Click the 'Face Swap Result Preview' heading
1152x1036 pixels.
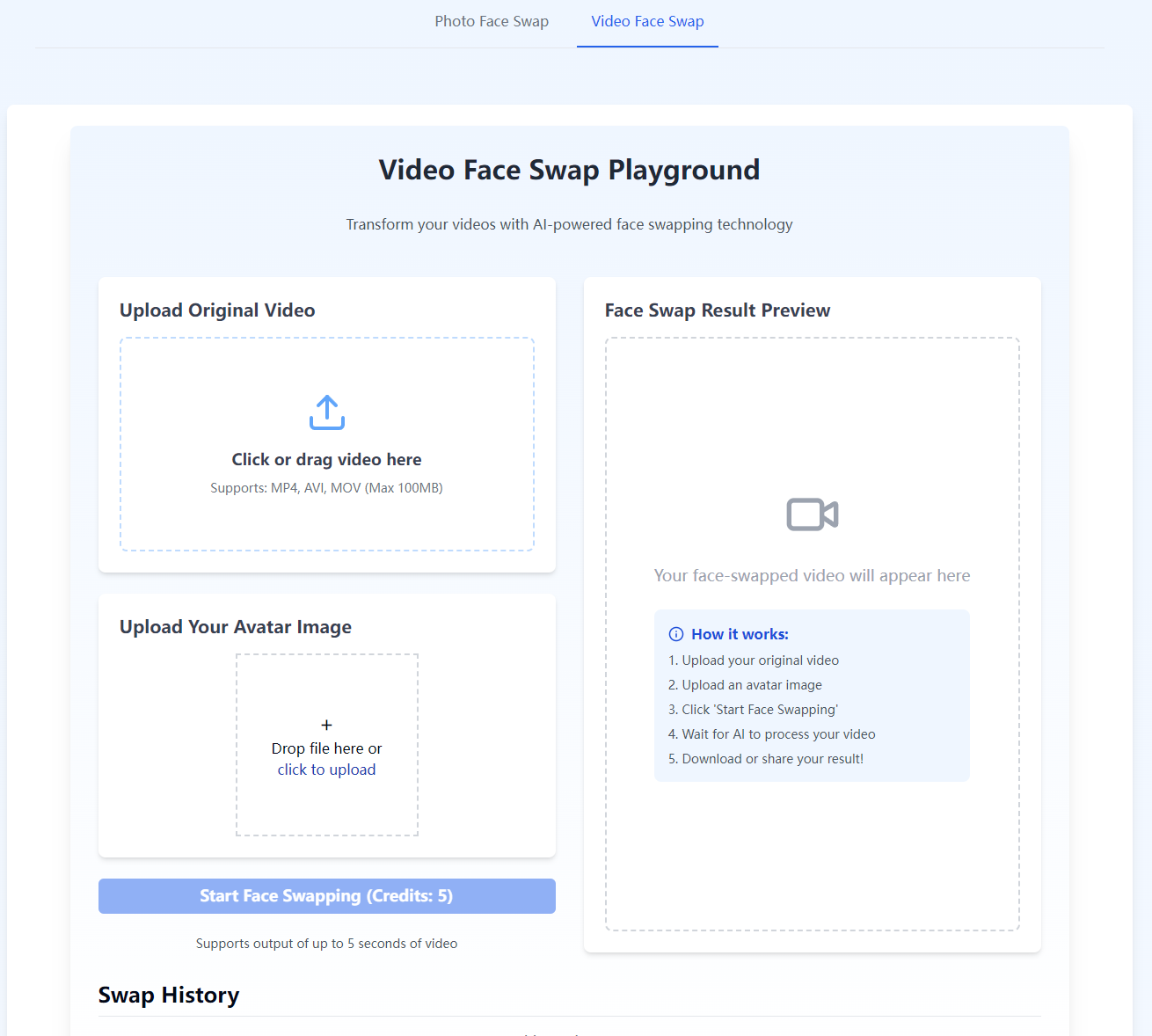coord(718,310)
